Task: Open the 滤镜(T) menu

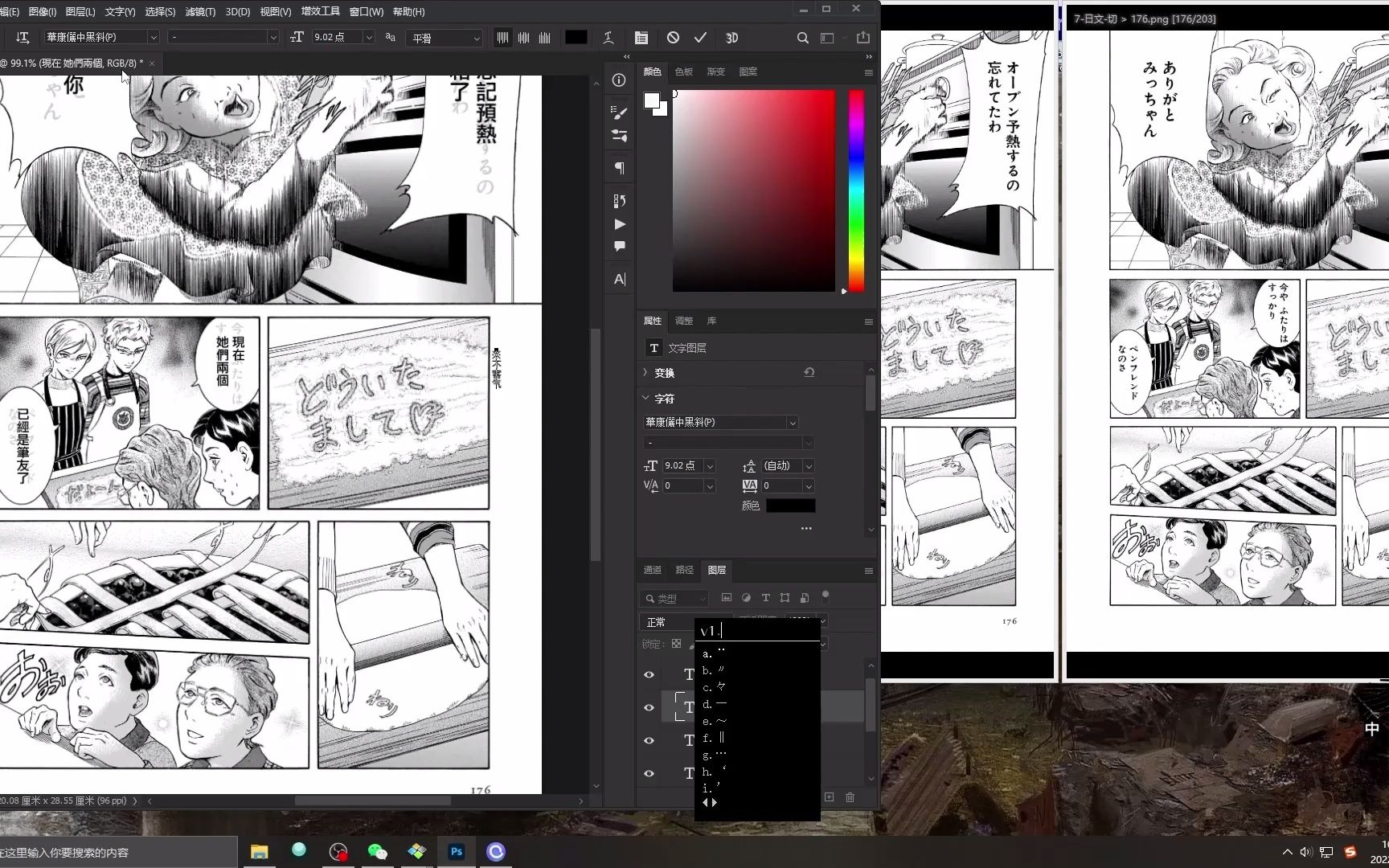Action: point(200,11)
